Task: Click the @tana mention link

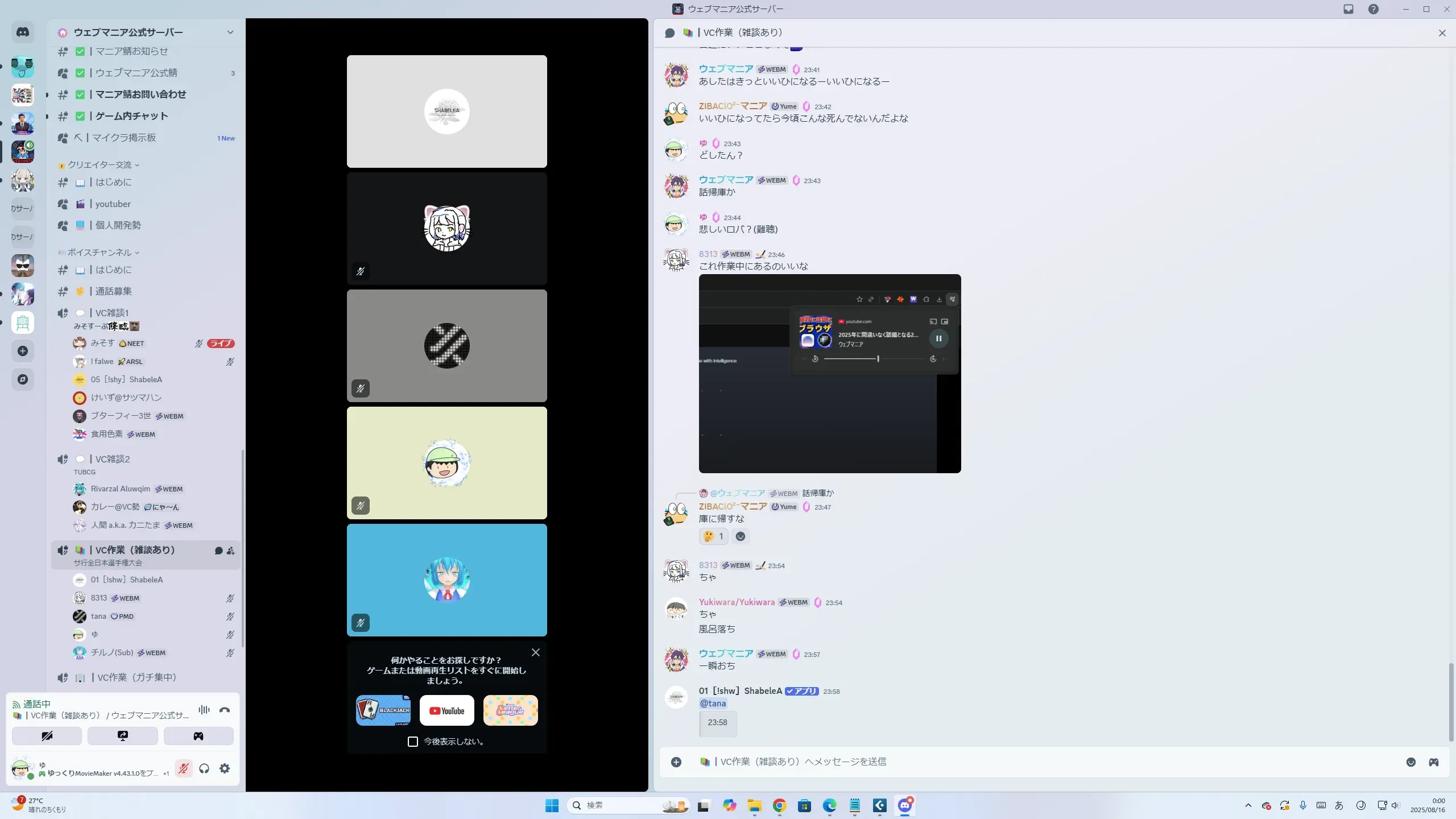Action: tap(713, 704)
